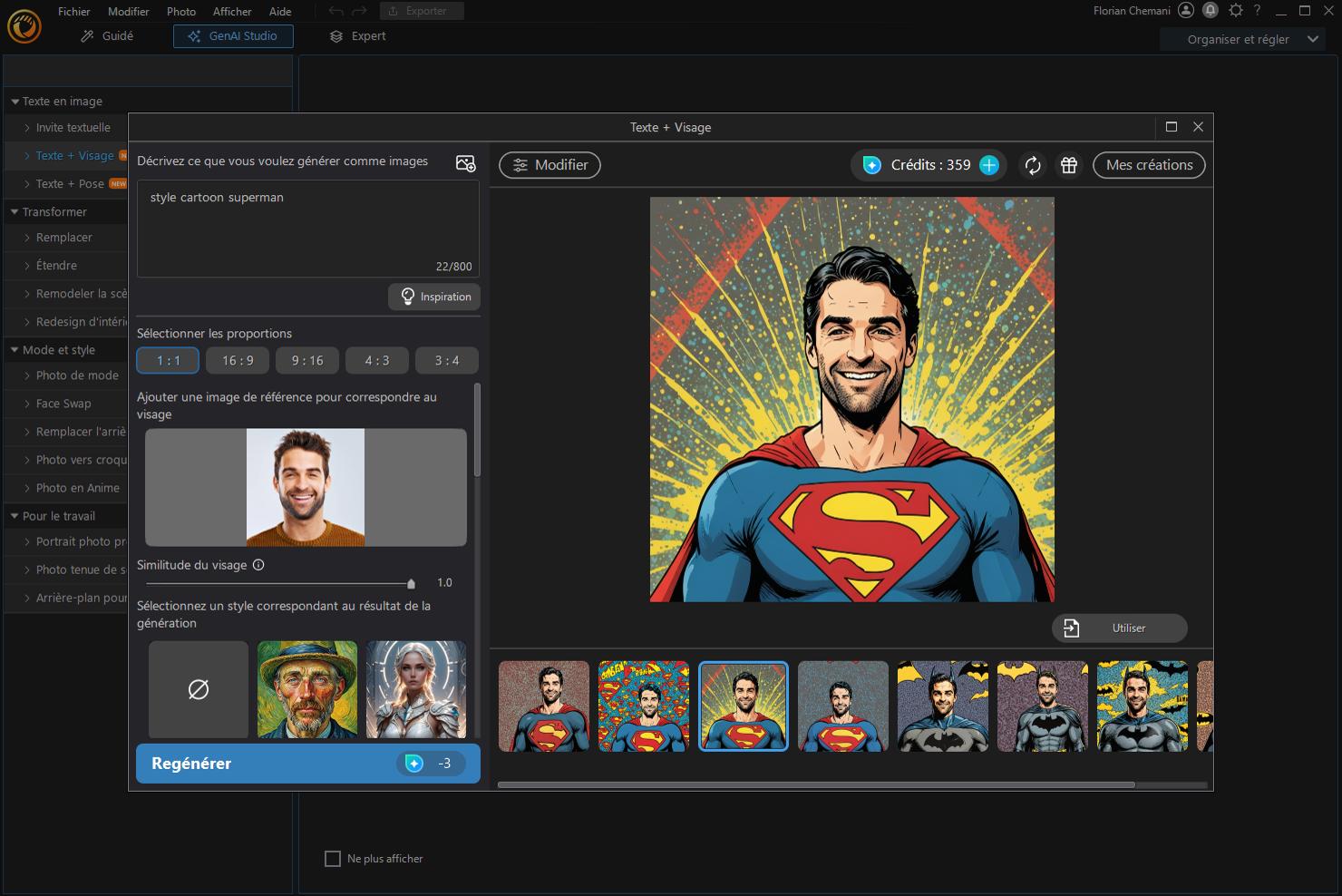Check the Ne plus afficher box
1342x896 pixels.
(333, 858)
